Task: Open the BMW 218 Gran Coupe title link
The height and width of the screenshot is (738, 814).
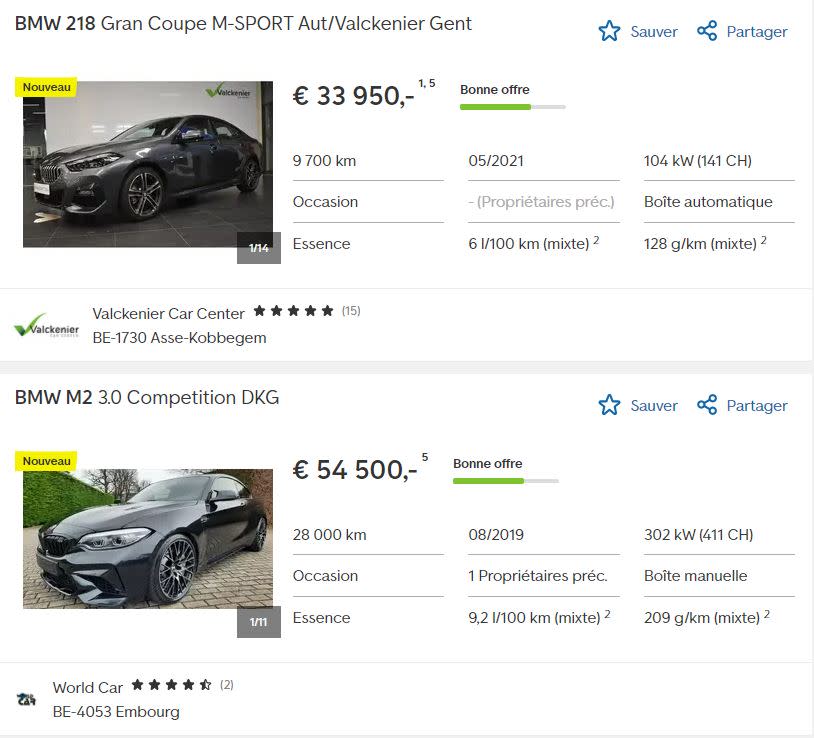Action: pyautogui.click(x=243, y=23)
